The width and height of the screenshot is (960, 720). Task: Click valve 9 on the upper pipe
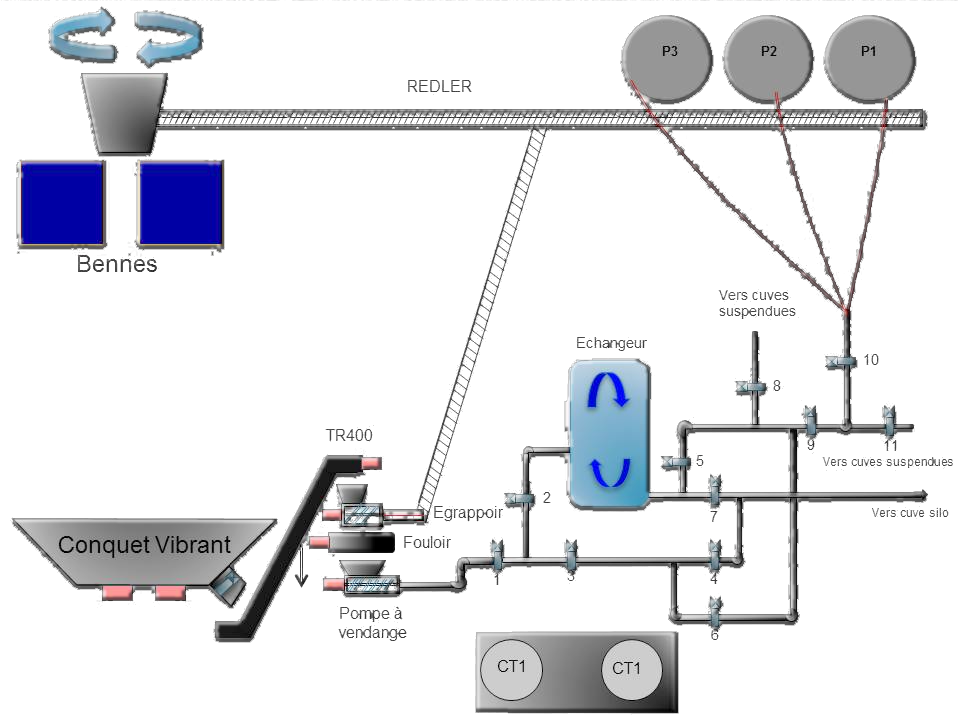tap(810, 421)
